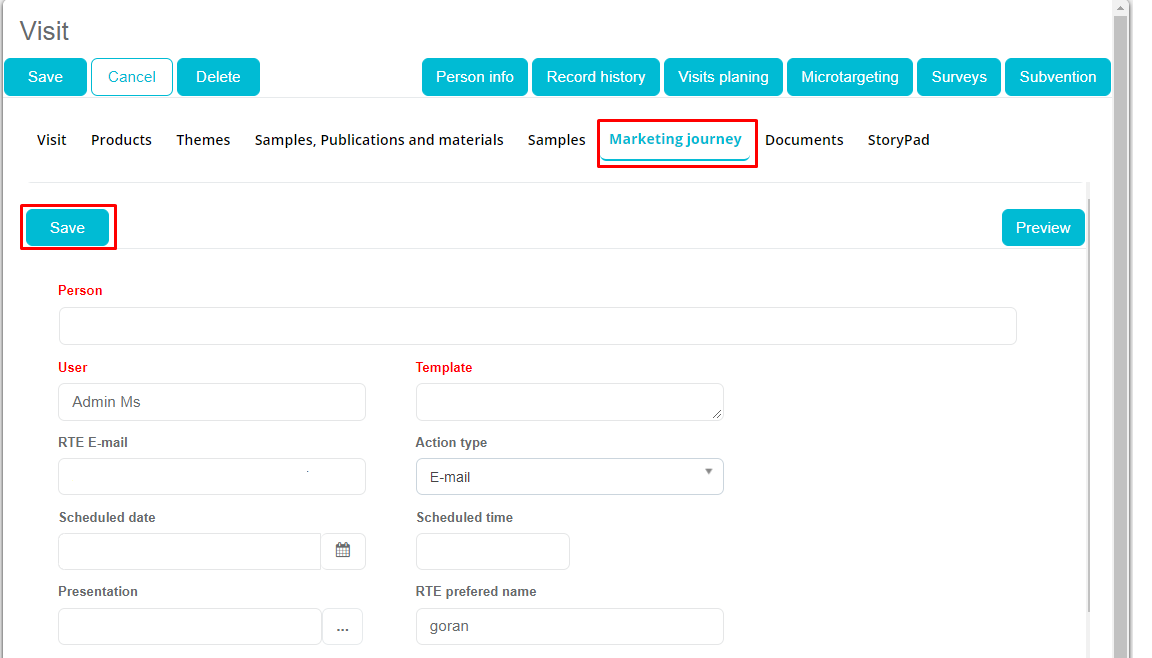Expand the Action type dropdown
The image size is (1152, 658).
[x=569, y=477]
